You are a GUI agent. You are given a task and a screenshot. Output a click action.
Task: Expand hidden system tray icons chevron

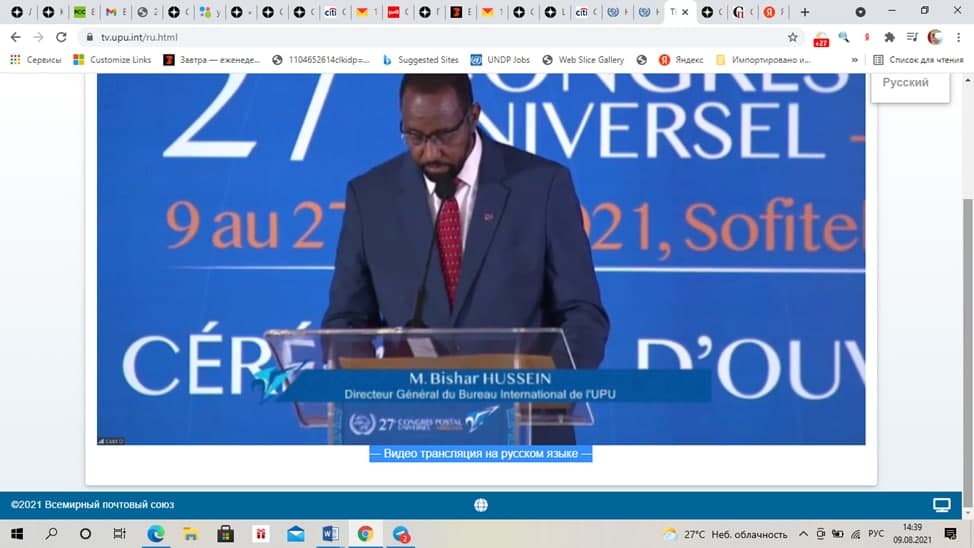pyautogui.click(x=803, y=534)
